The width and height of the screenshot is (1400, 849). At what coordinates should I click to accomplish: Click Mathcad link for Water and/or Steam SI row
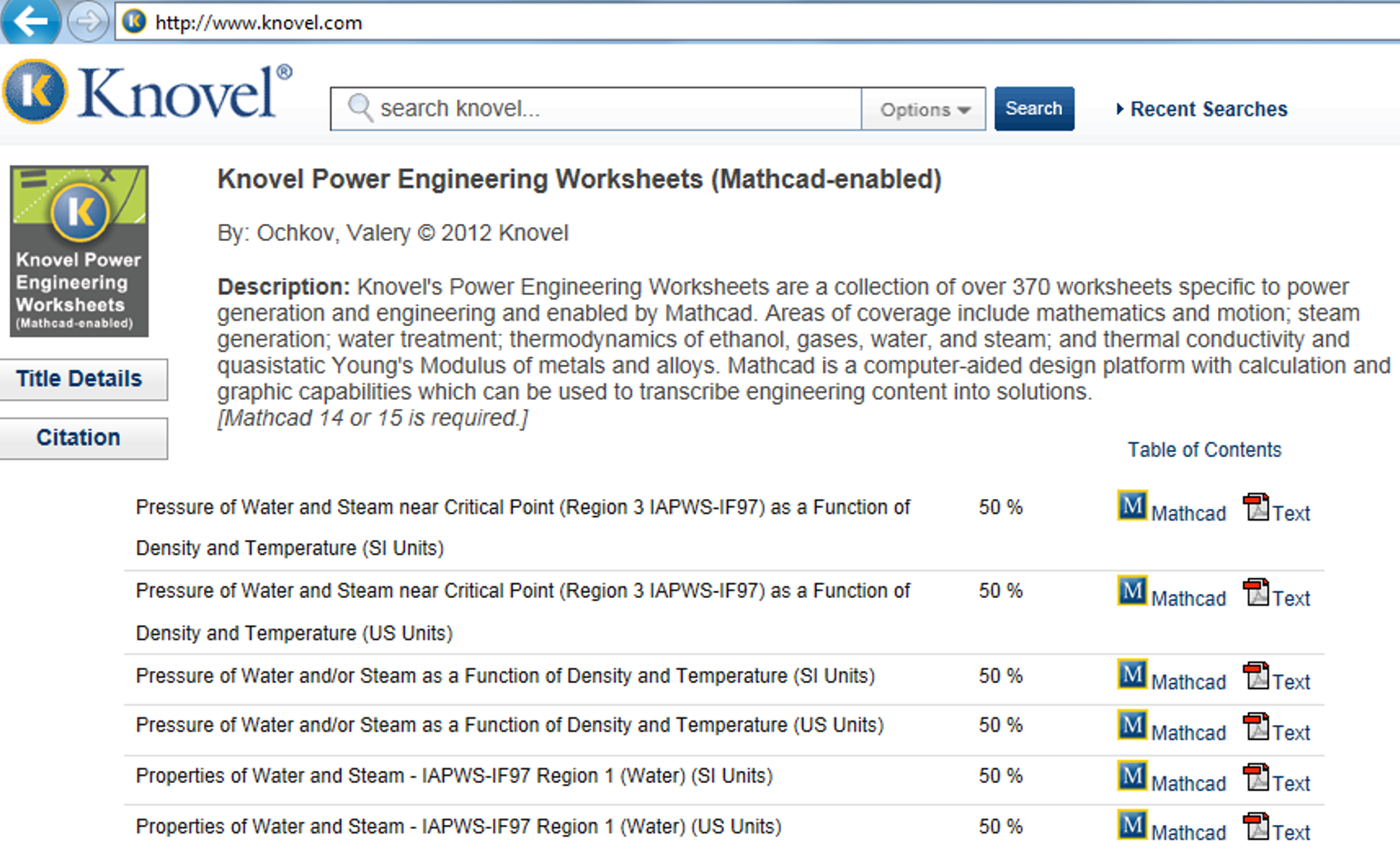coord(1189,682)
